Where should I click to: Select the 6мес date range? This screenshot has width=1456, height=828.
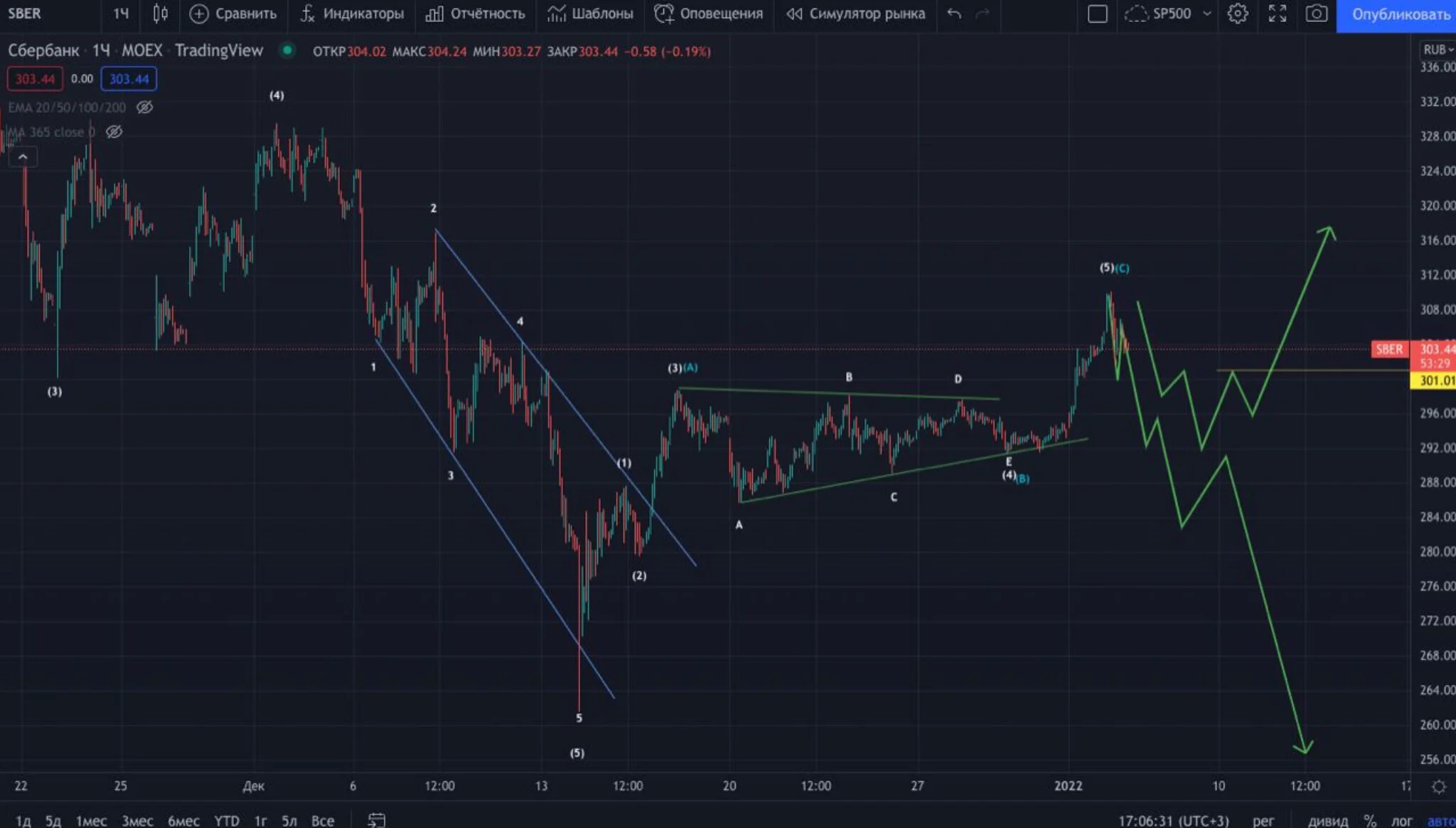(183, 820)
